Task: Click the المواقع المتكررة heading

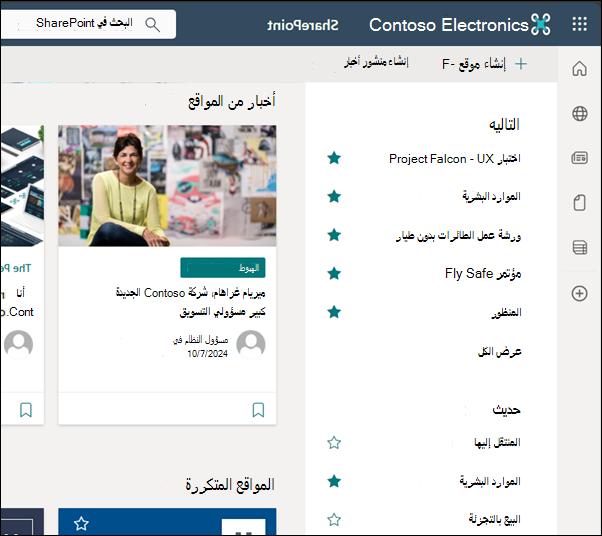Action: (x=230, y=485)
